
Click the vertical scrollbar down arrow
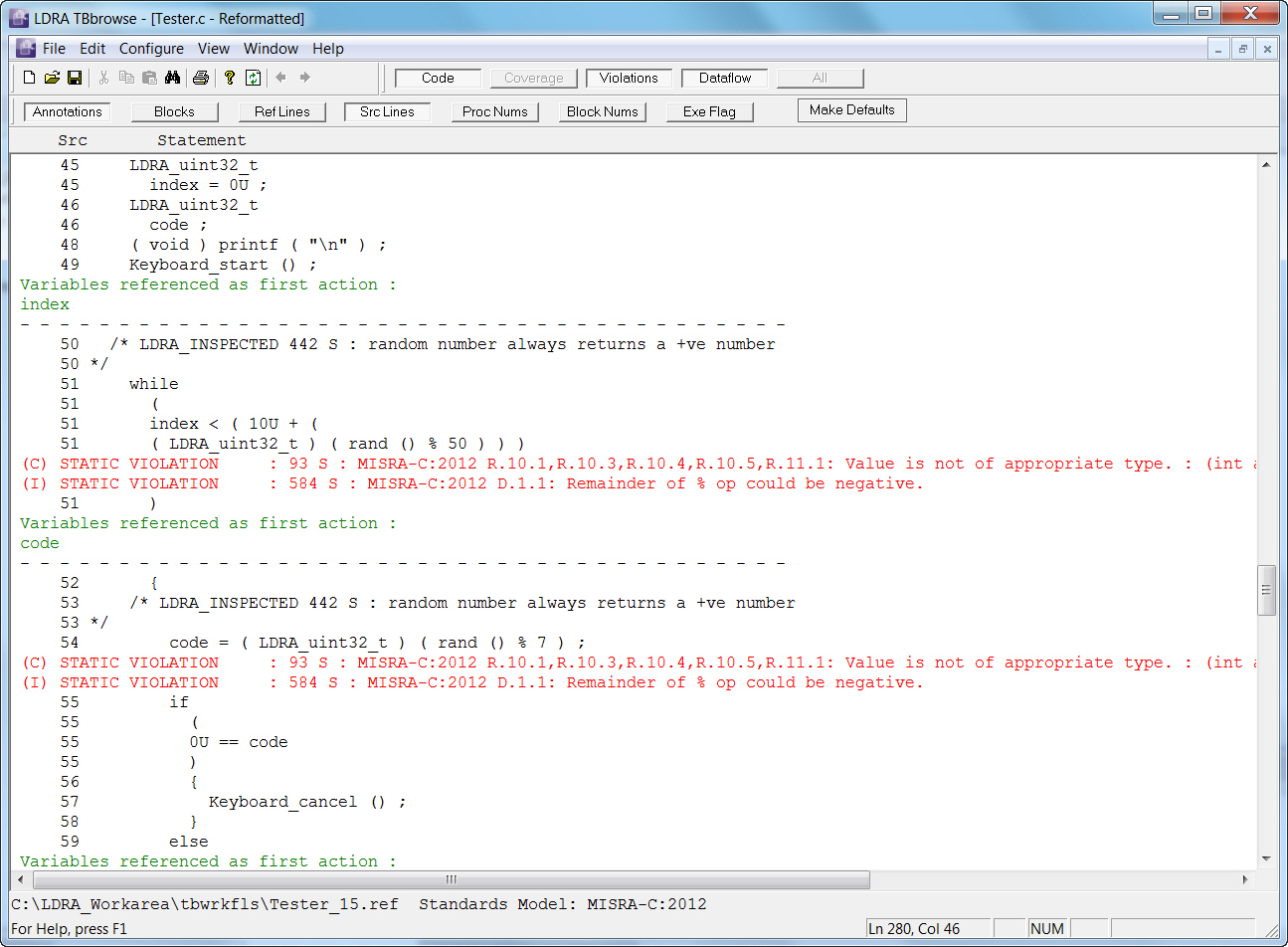(x=1266, y=858)
